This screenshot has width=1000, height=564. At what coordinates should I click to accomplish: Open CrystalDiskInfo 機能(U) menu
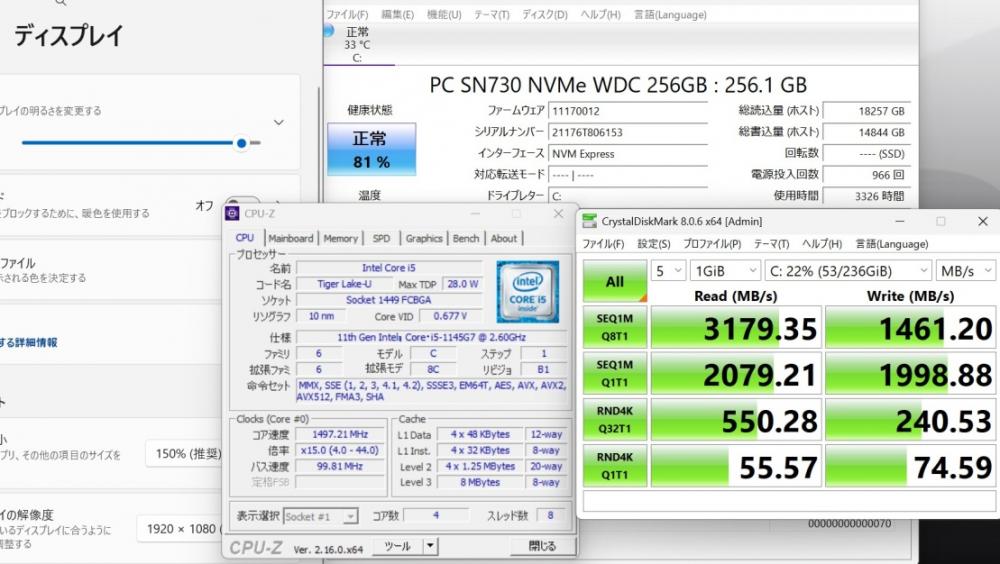click(444, 14)
